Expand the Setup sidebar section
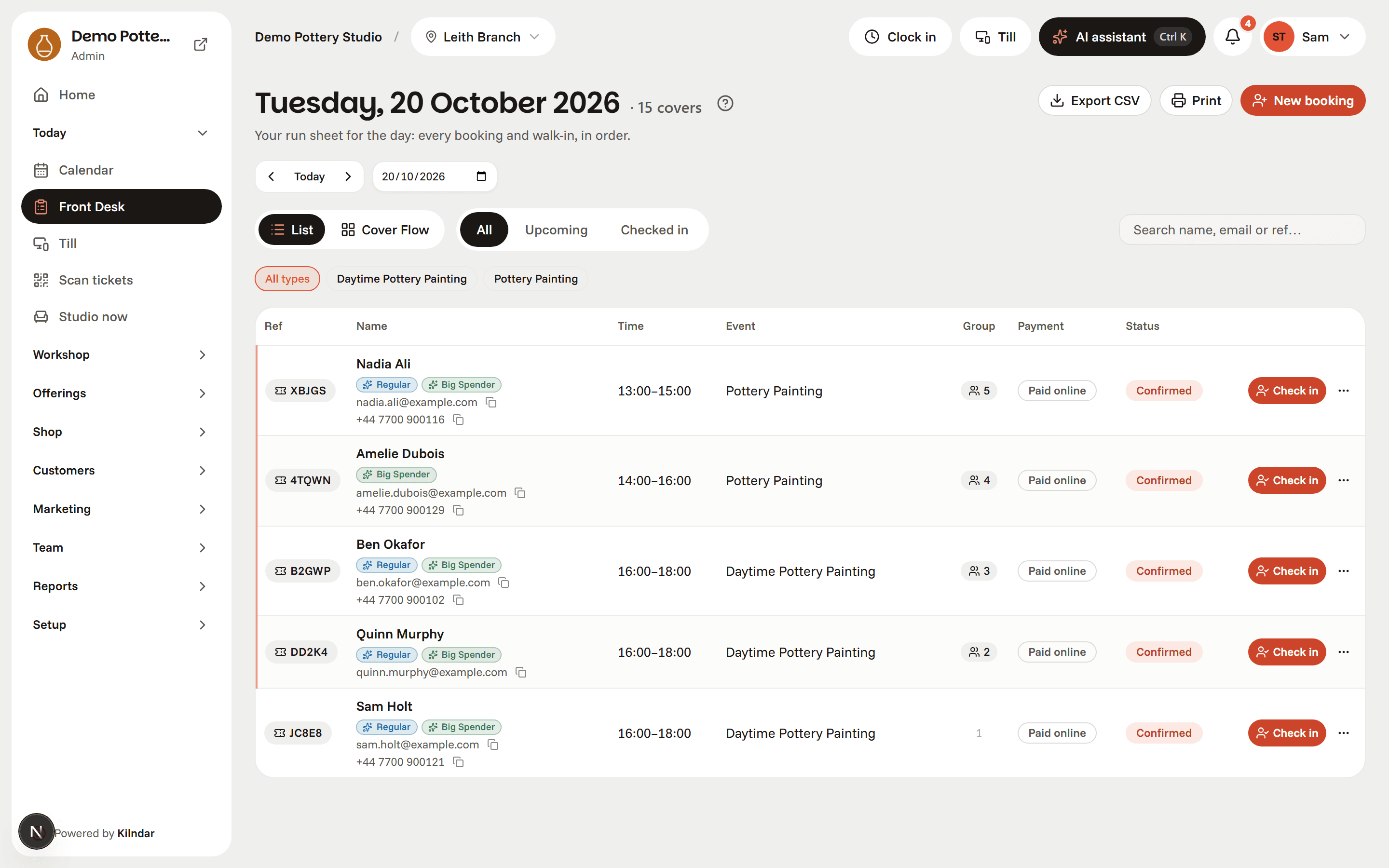The width and height of the screenshot is (1389, 868). click(121, 624)
